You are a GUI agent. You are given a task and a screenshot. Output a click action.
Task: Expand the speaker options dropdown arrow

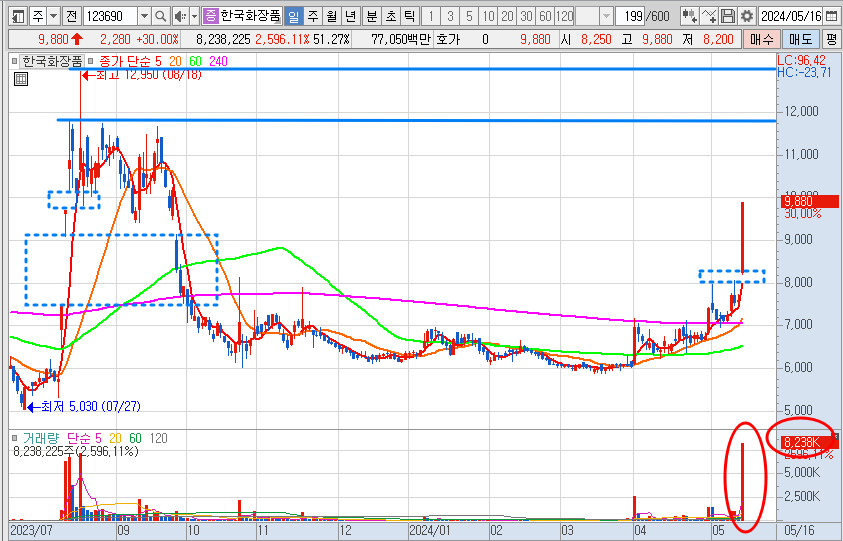(195, 16)
